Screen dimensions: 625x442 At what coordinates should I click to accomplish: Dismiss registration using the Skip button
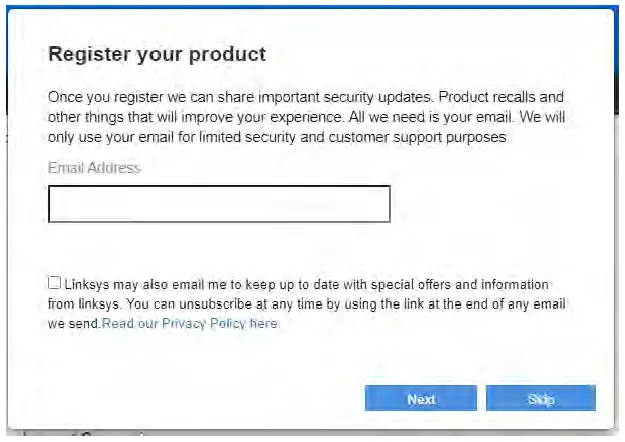(x=540, y=399)
